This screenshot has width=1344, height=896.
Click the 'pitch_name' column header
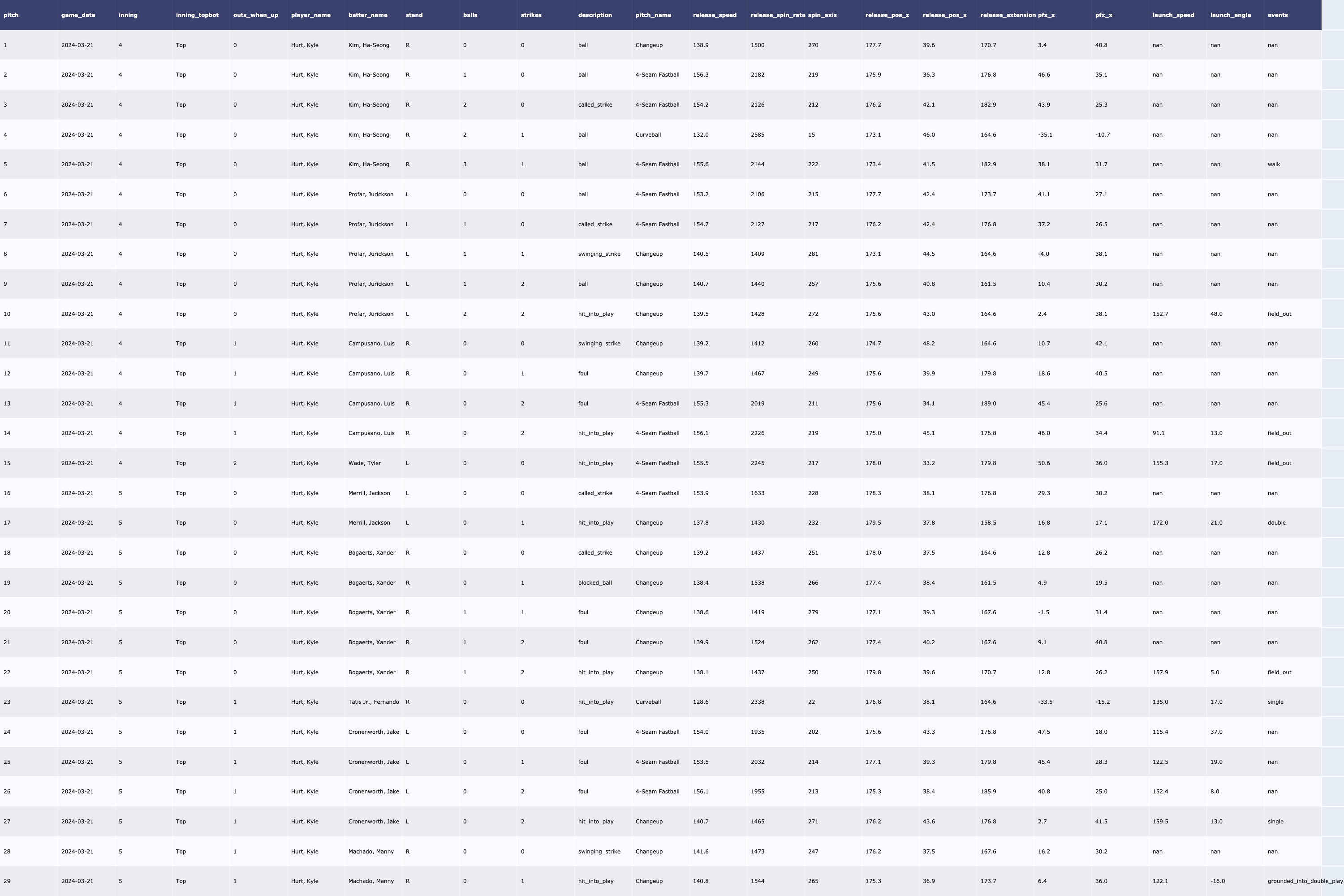coord(653,15)
